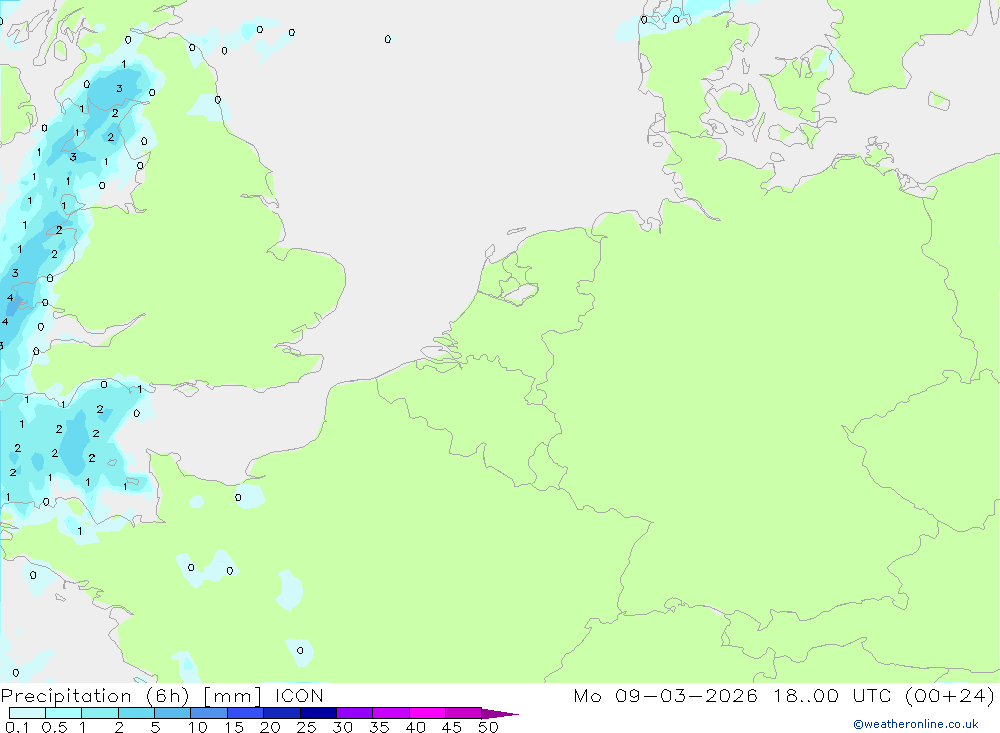The image size is (1000, 733).
Task: Click the 'Mo 09-03-2026 18..00 UTC (00+24)' timestamp
Action: (x=784, y=696)
